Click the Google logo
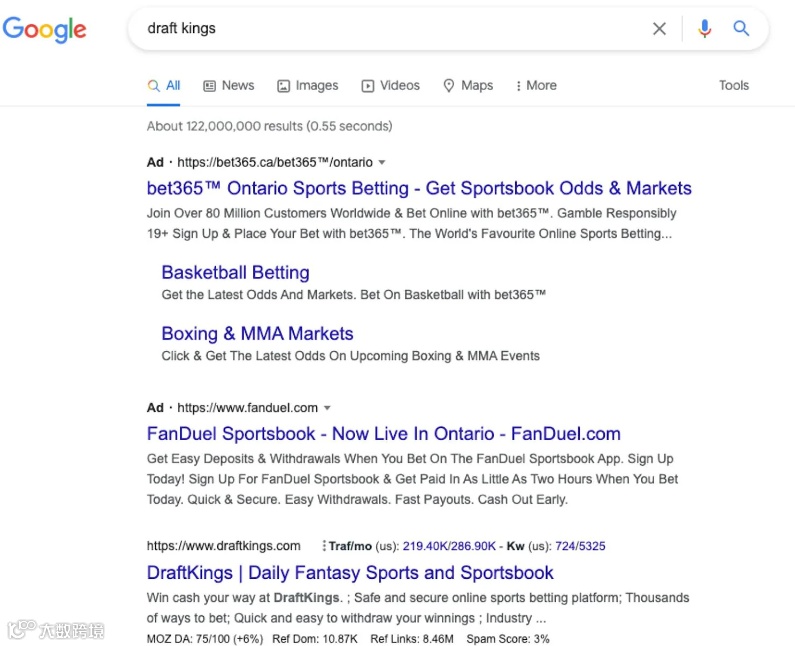The width and height of the screenshot is (795, 646). [x=45, y=29]
